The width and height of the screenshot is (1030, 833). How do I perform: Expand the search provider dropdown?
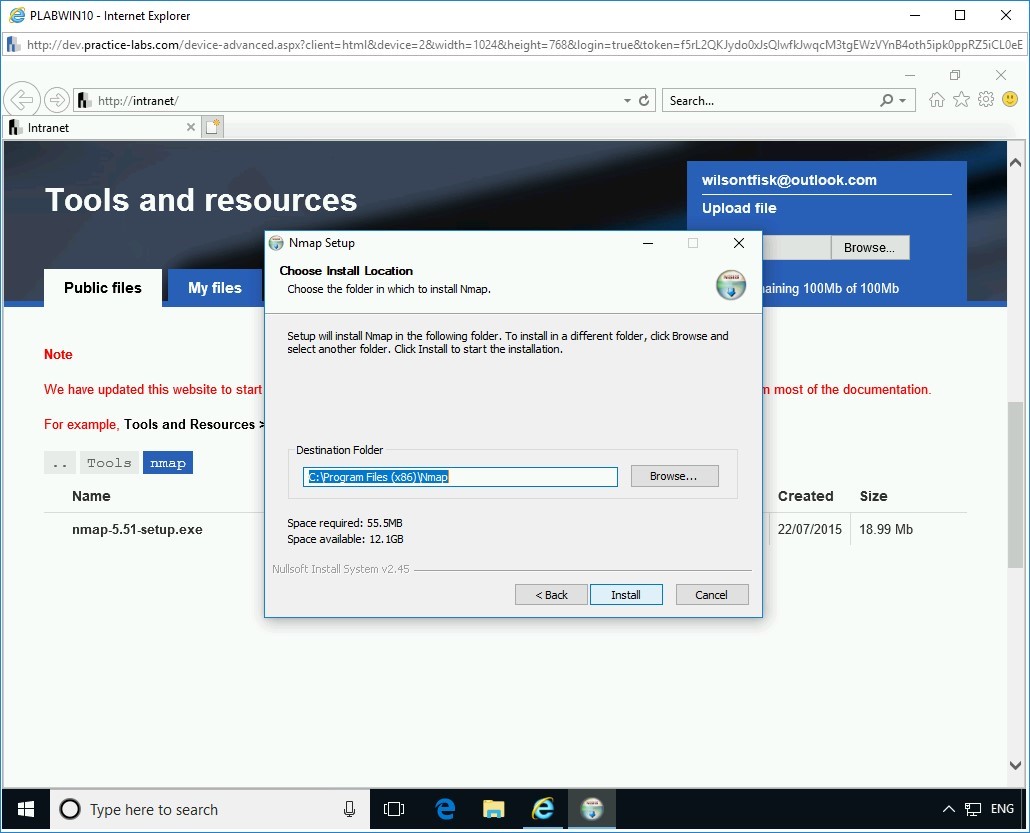click(x=902, y=100)
